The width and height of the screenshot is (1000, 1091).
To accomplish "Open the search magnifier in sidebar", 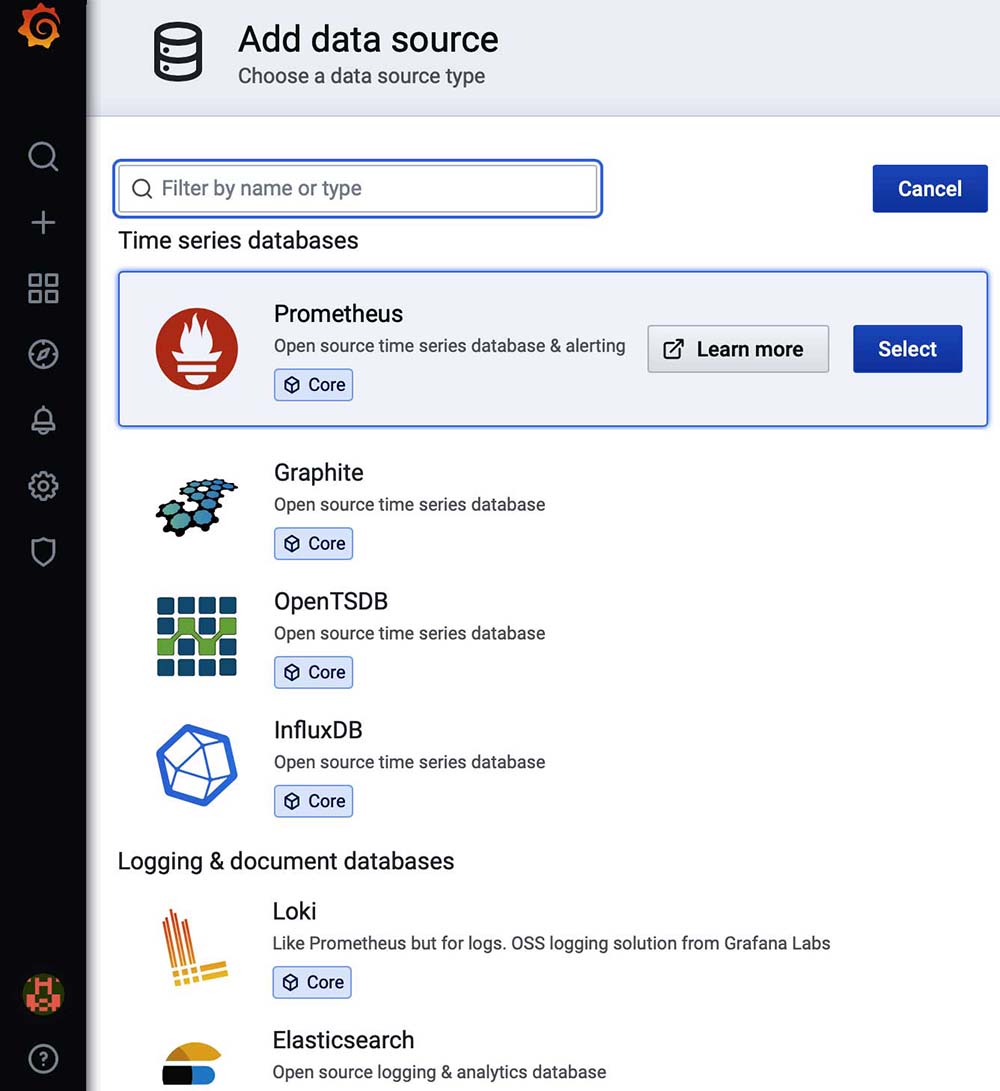I will [x=43, y=156].
